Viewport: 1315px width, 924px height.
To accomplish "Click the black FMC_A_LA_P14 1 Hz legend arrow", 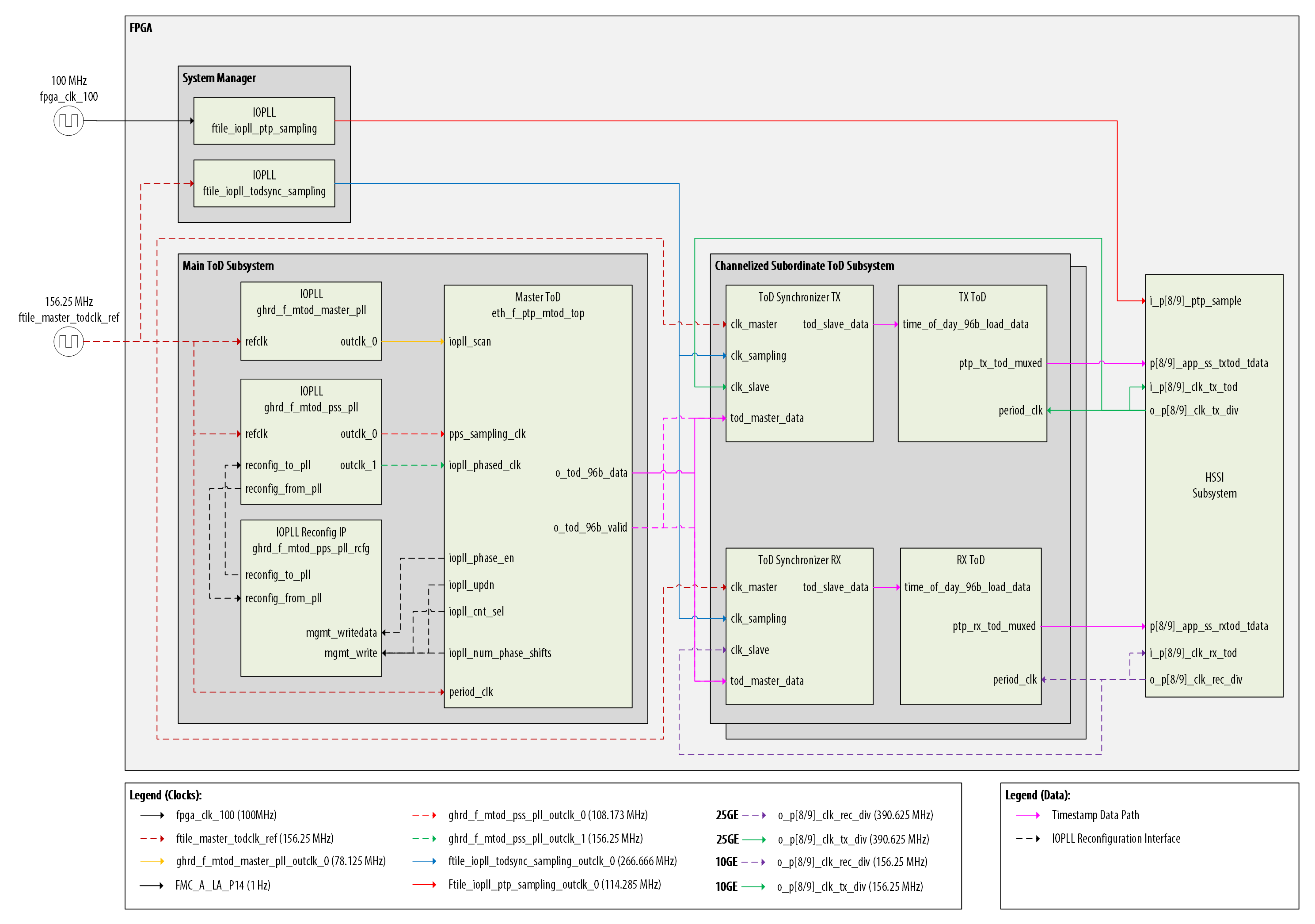I will pos(152,886).
